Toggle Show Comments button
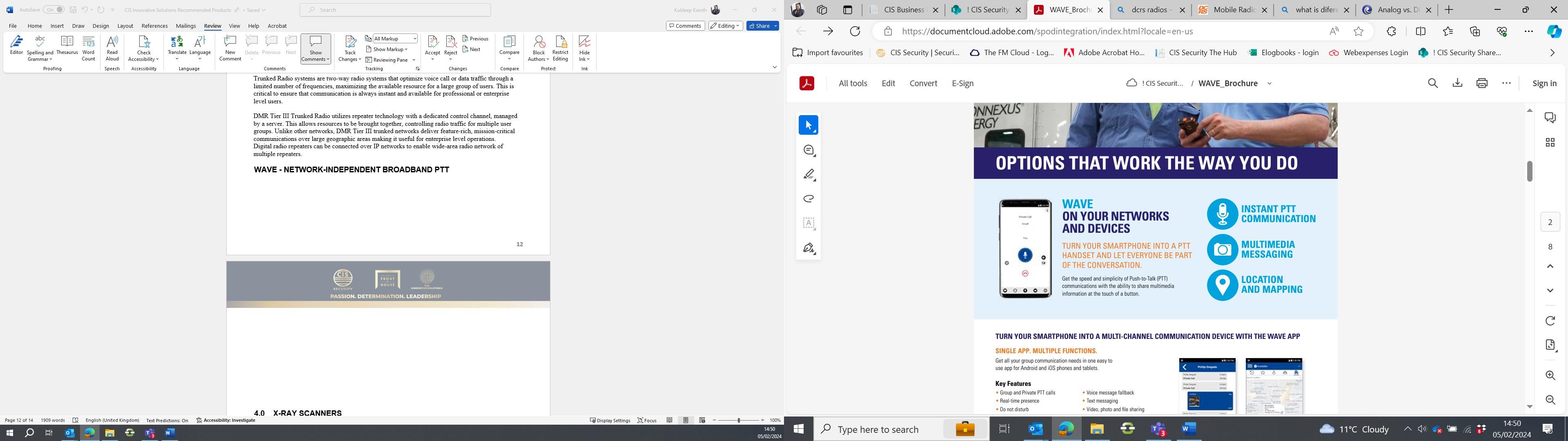This screenshot has width=1568, height=441. pyautogui.click(x=315, y=45)
